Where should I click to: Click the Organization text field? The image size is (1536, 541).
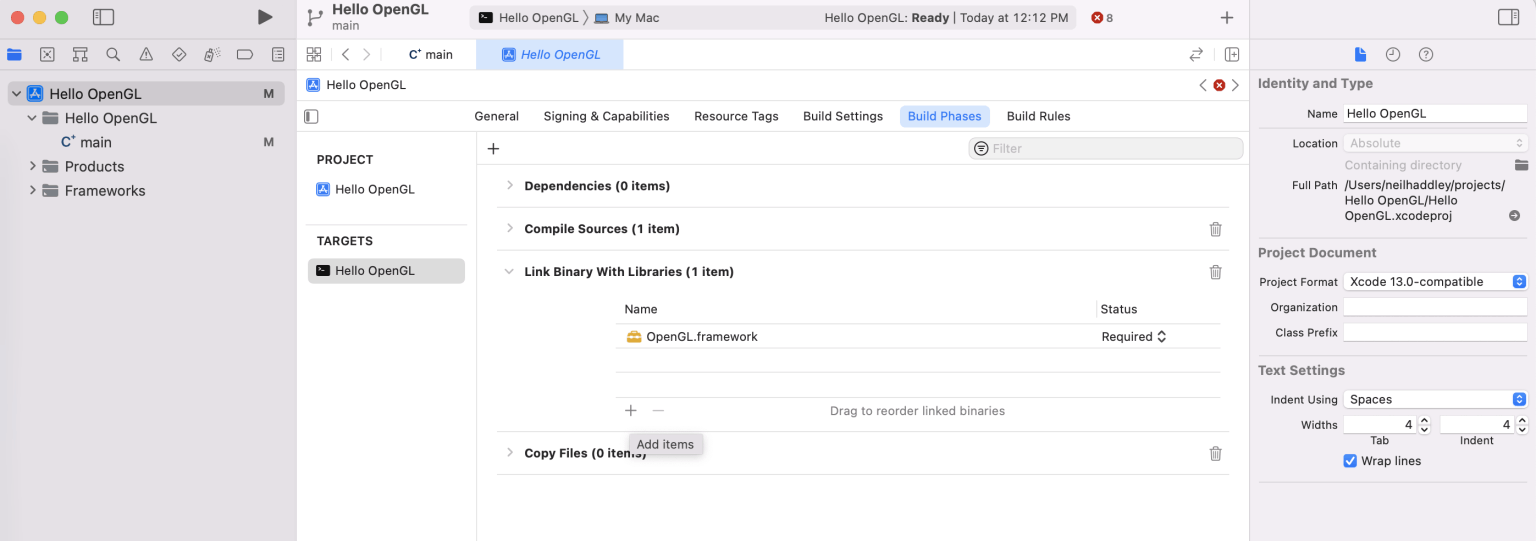1435,307
